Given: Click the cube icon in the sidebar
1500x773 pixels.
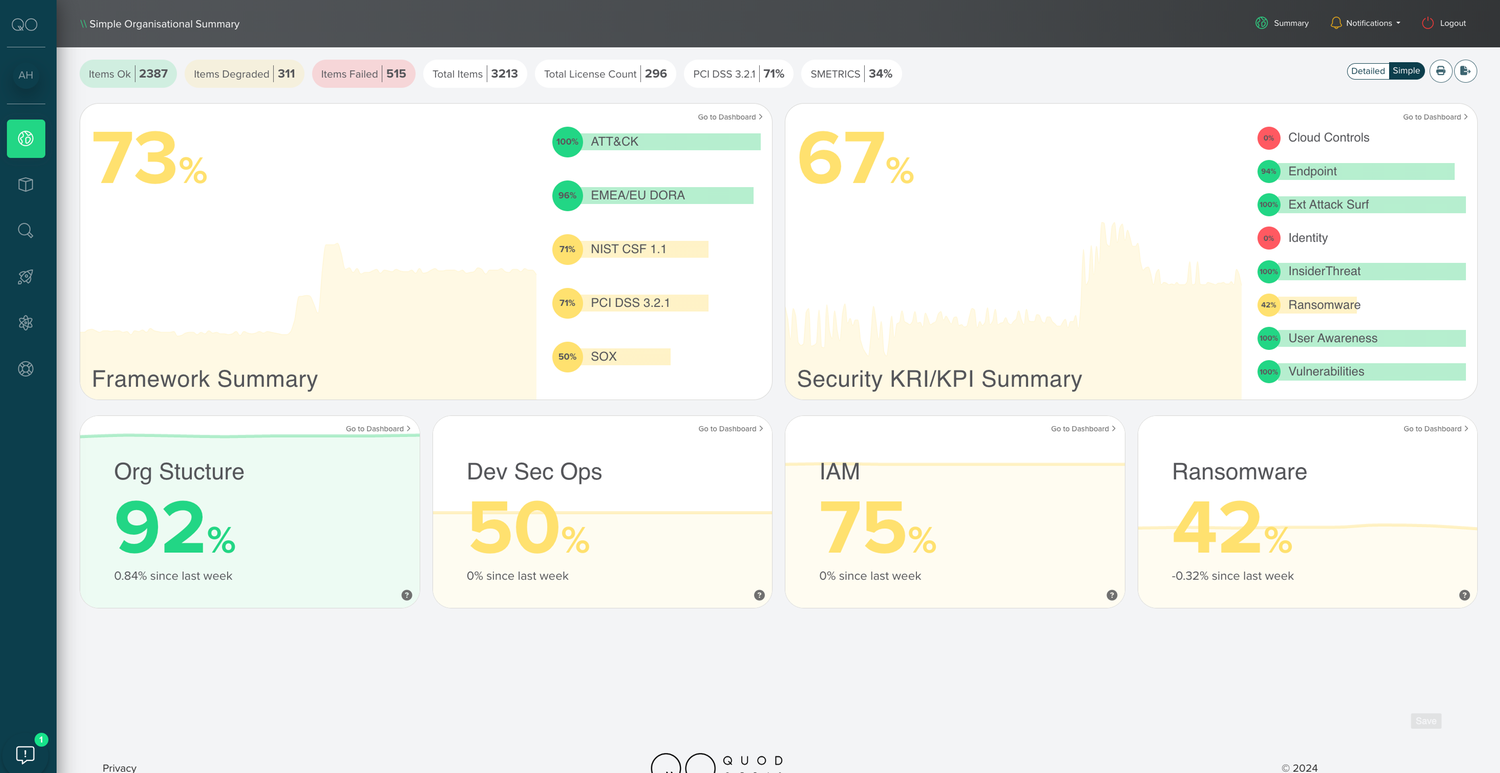Looking at the screenshot, I should [26, 185].
